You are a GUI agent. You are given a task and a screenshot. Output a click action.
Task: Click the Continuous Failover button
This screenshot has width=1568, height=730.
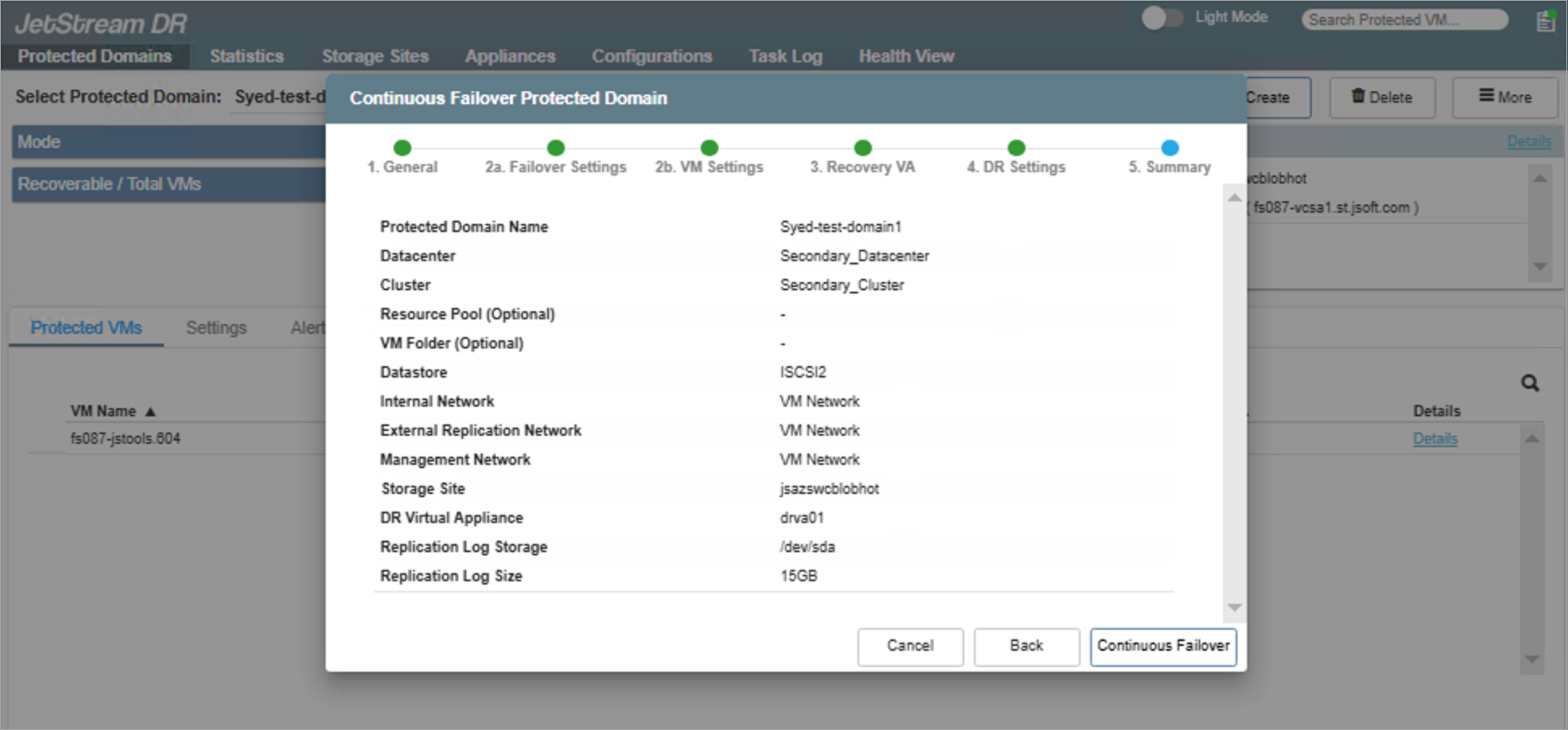(1163, 646)
